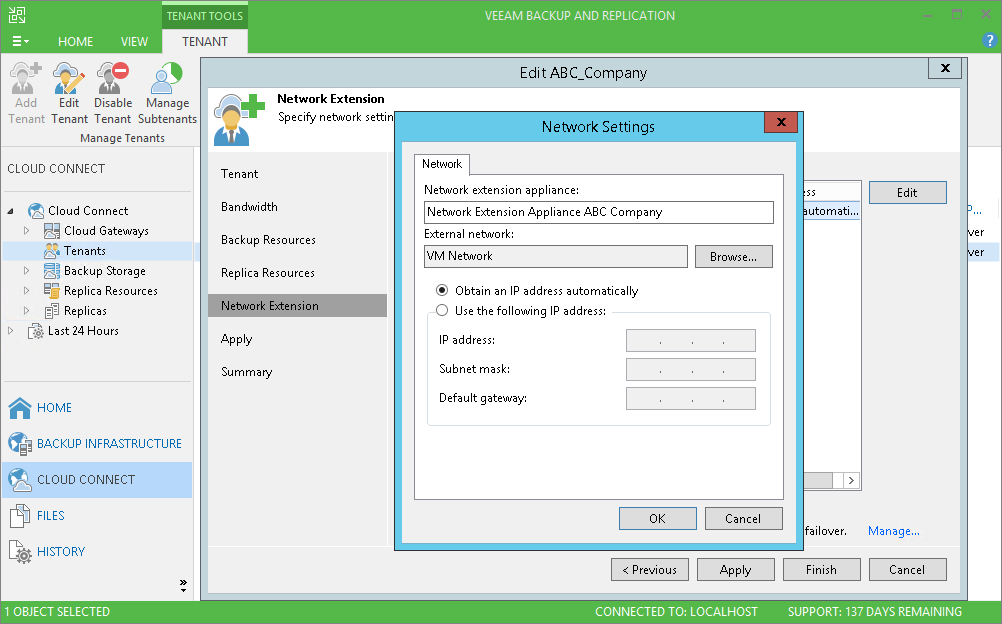The height and width of the screenshot is (624, 1002).
Task: Click the Manage... link
Action: [x=893, y=531]
